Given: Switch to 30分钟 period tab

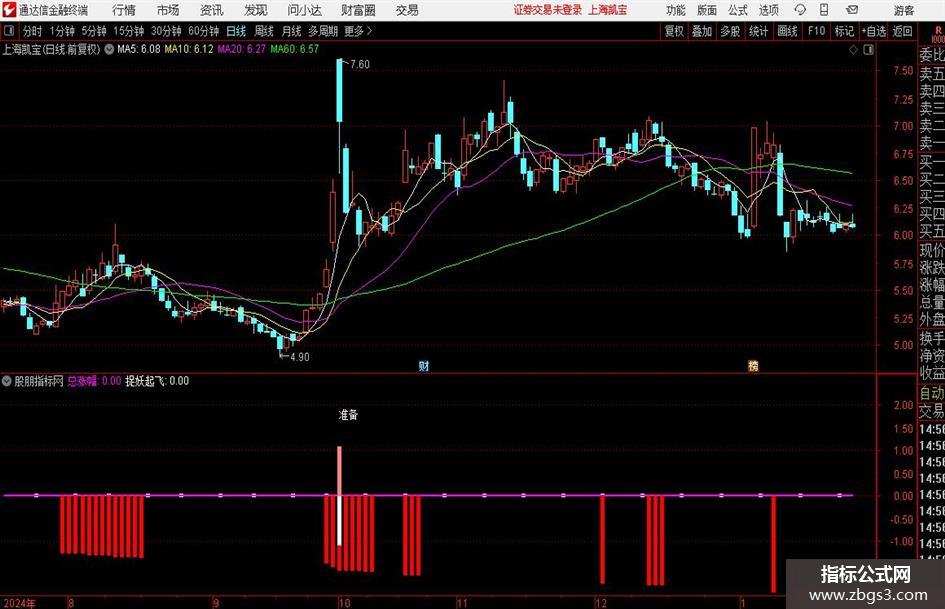Looking at the screenshot, I should pos(166,31).
